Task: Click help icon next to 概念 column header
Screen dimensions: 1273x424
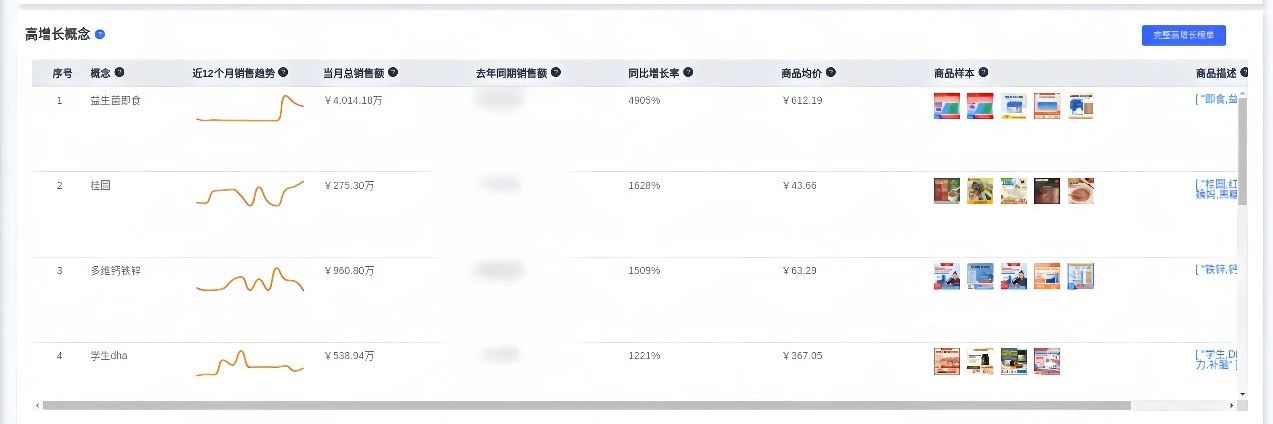Action: [x=120, y=72]
